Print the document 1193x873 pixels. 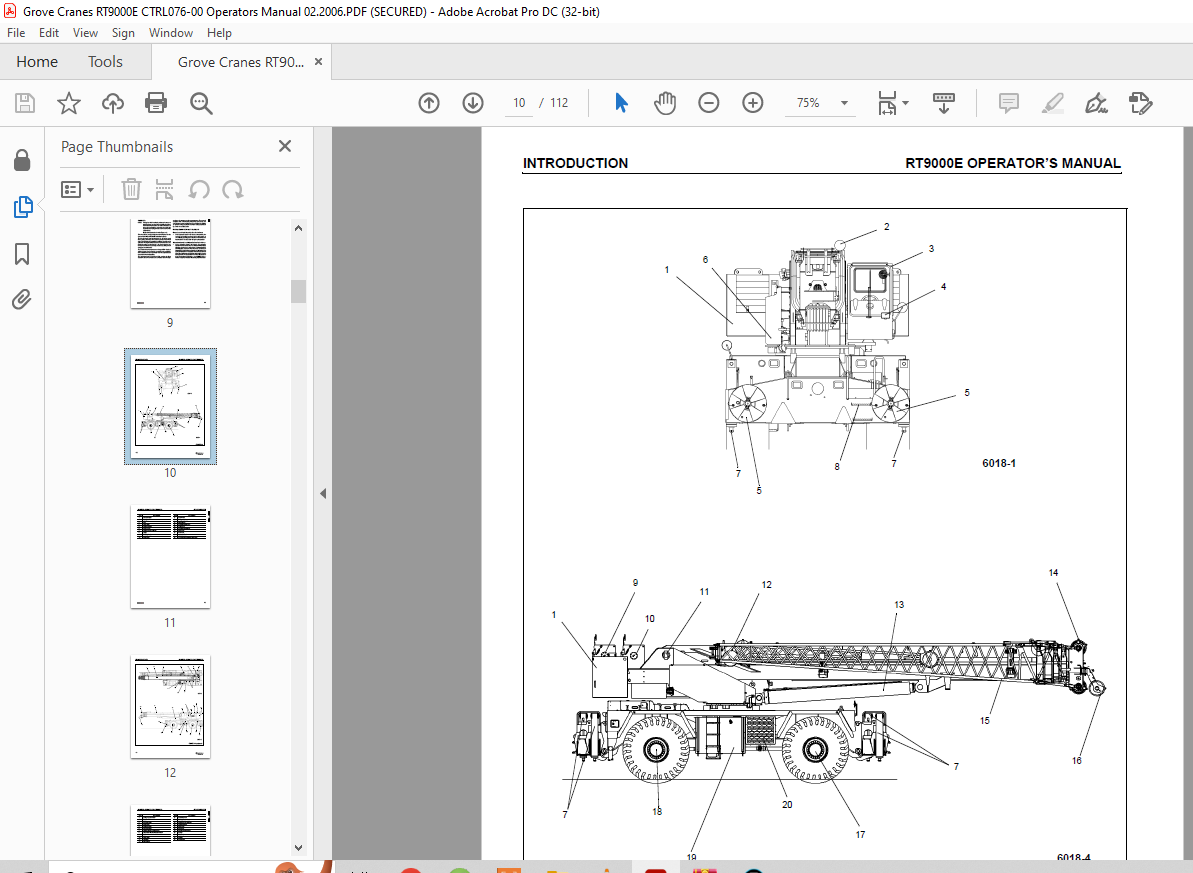156,103
